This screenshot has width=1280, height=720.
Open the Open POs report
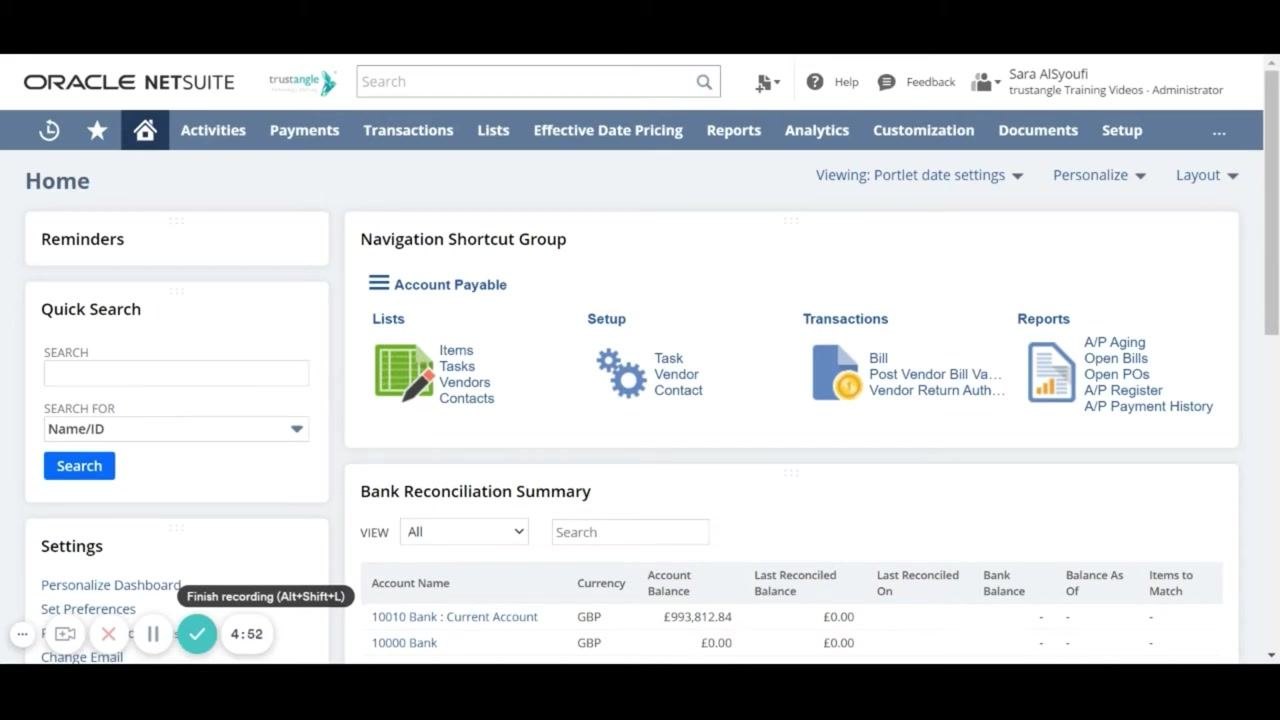coord(1117,374)
